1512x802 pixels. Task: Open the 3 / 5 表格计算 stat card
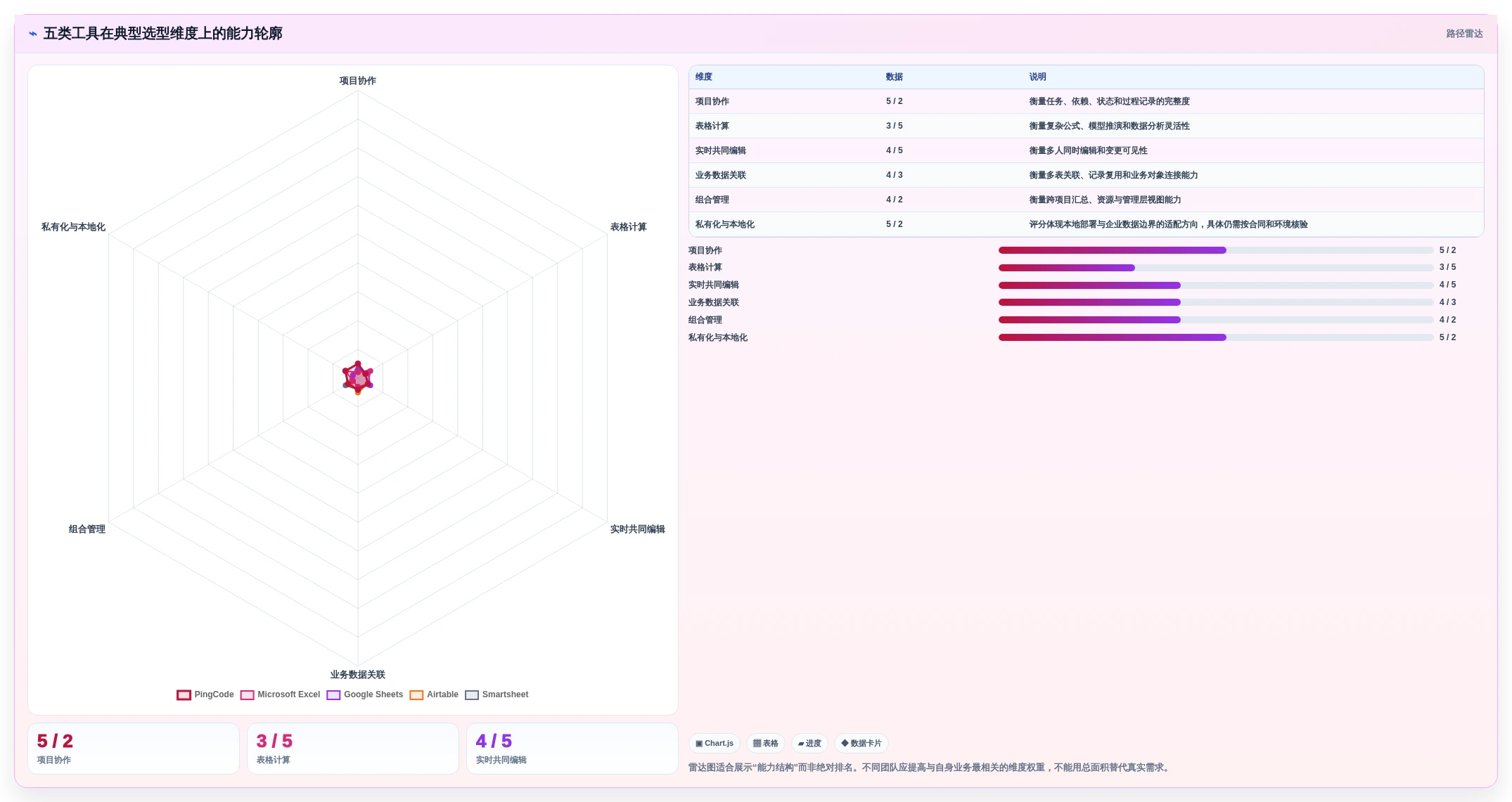(x=353, y=749)
